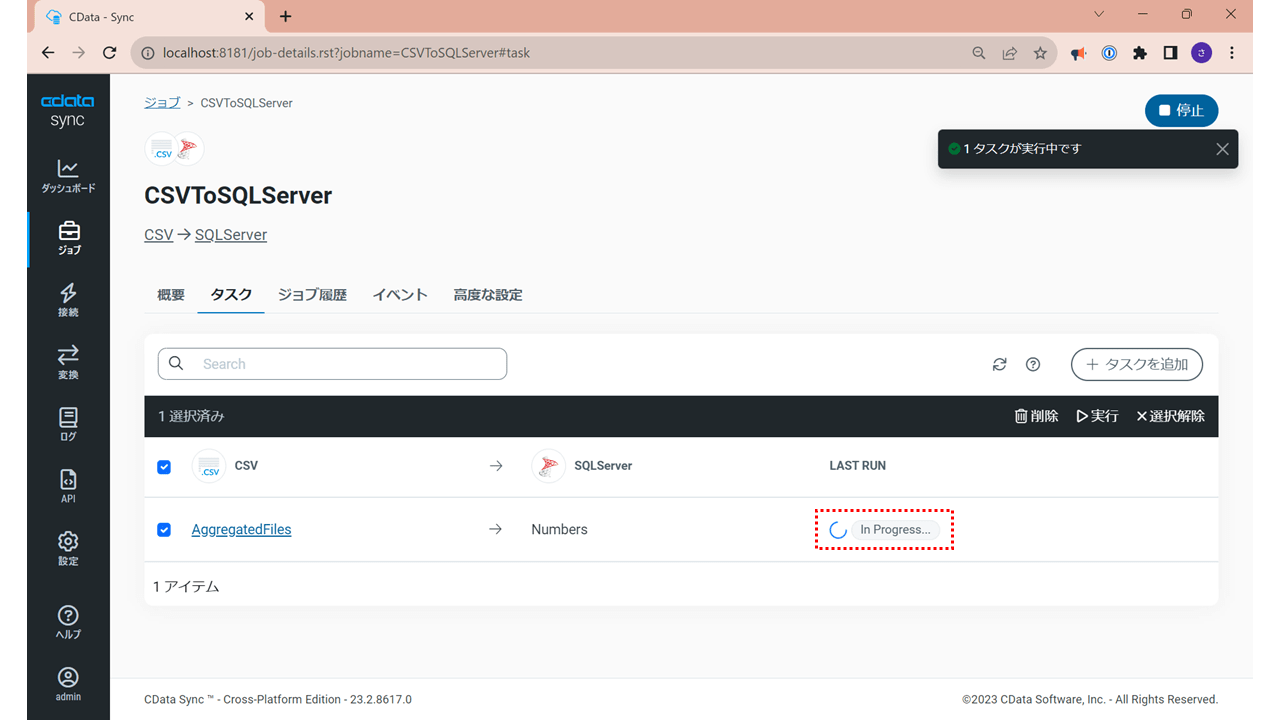This screenshot has width=1280, height=720.
Task: Dismiss the タスクが実行中です notification
Action: (x=1222, y=149)
